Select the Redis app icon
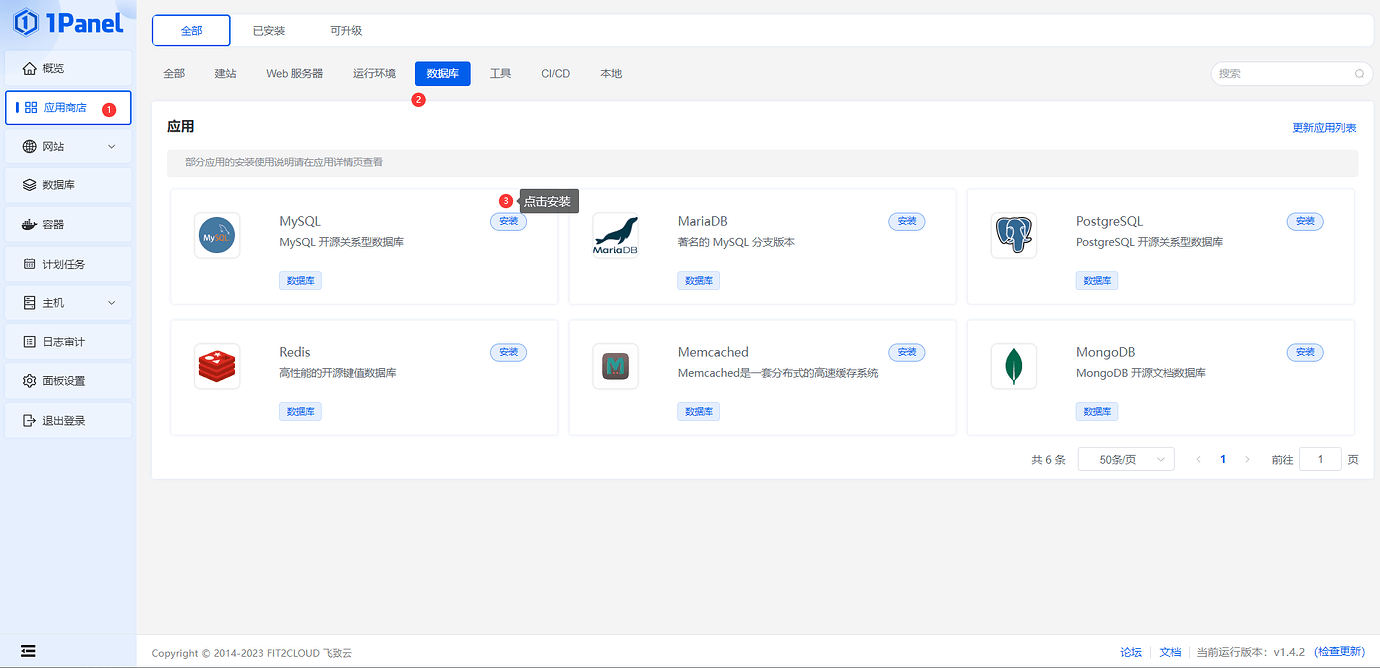 (x=217, y=366)
